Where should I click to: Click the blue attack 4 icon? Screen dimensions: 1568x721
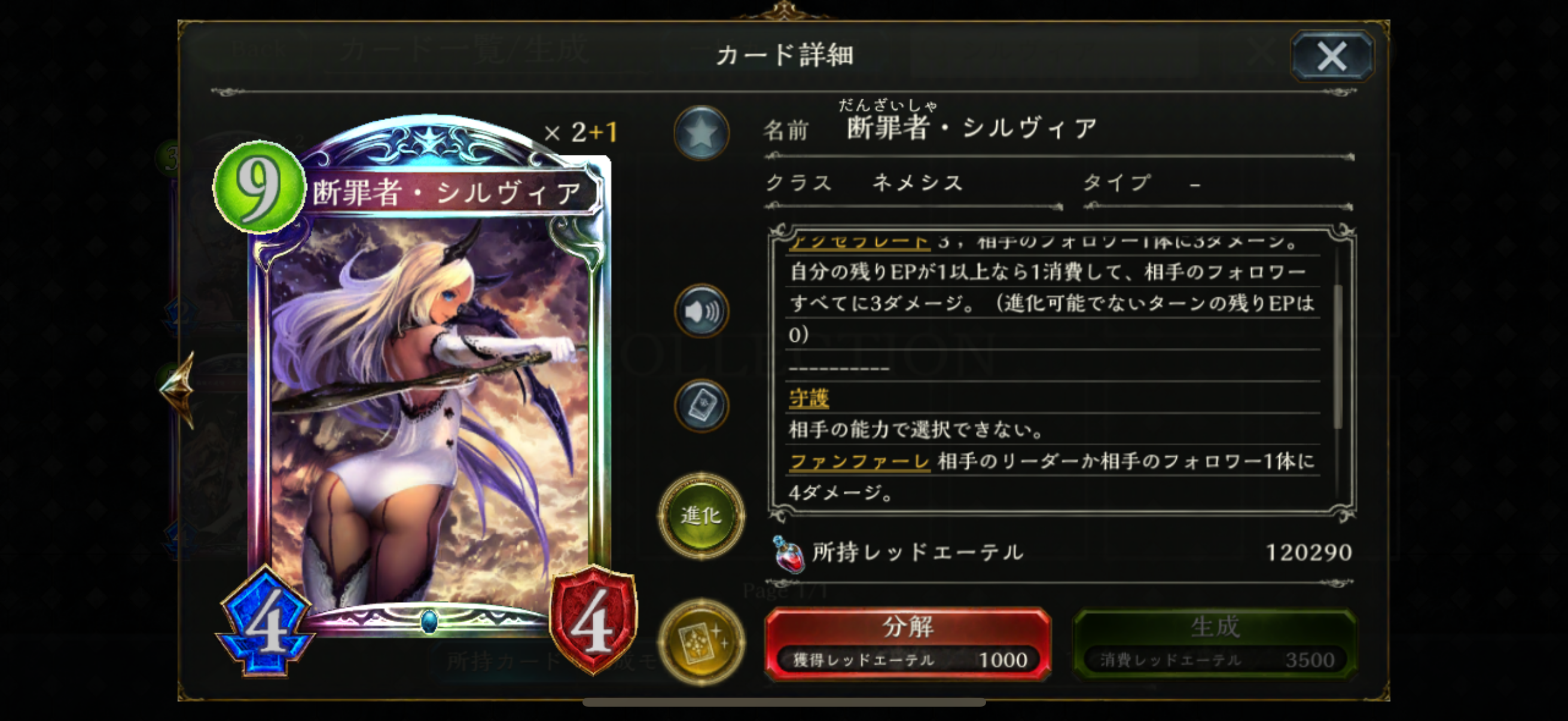pos(266,622)
